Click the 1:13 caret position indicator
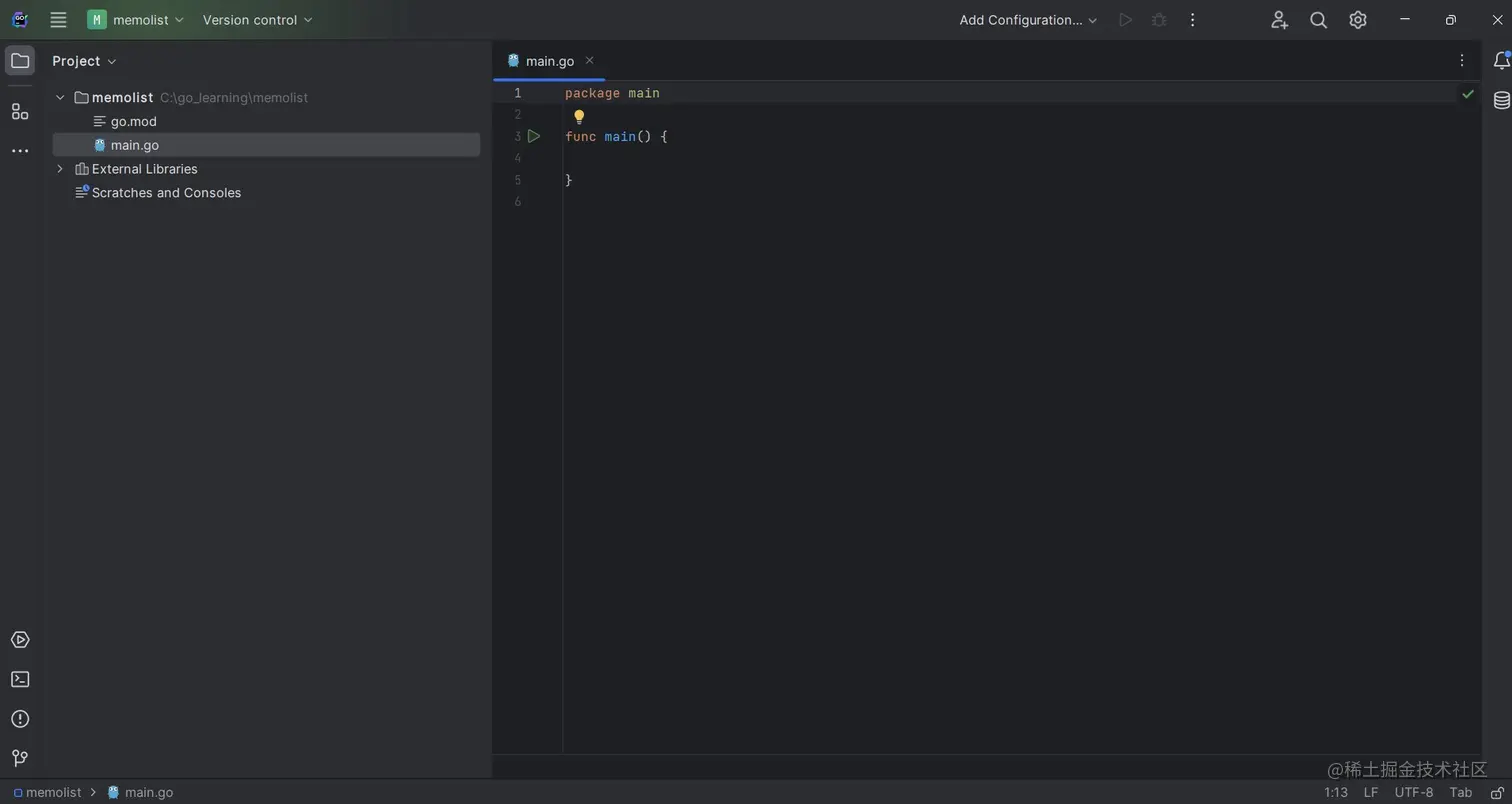The height and width of the screenshot is (804, 1512). pos(1336,793)
